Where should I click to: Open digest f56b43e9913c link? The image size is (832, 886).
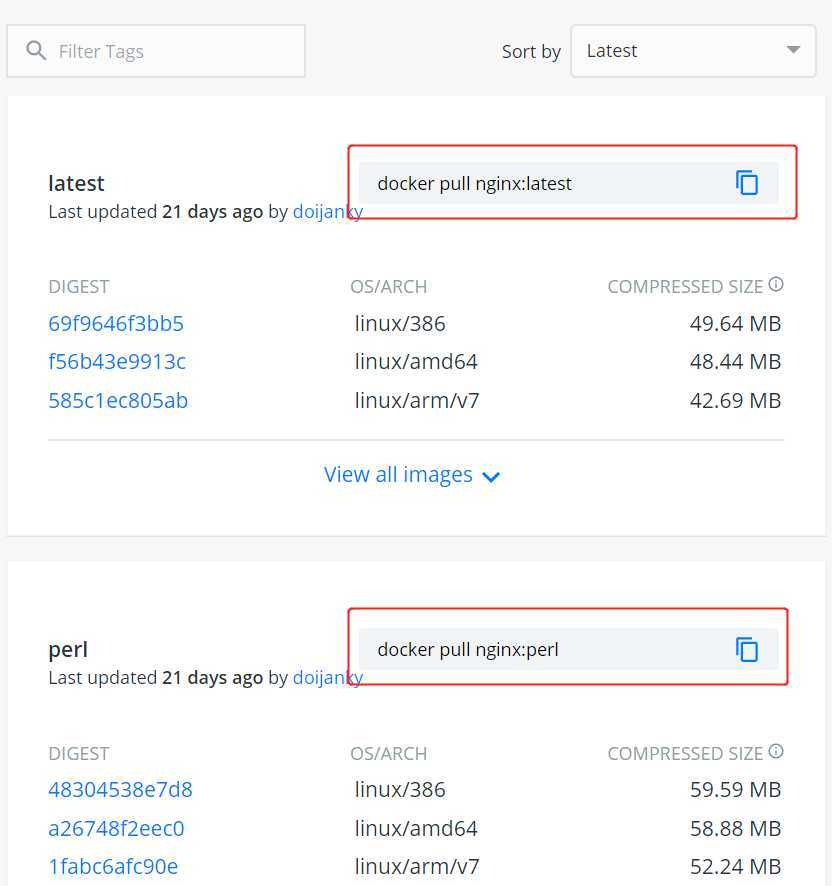click(117, 361)
